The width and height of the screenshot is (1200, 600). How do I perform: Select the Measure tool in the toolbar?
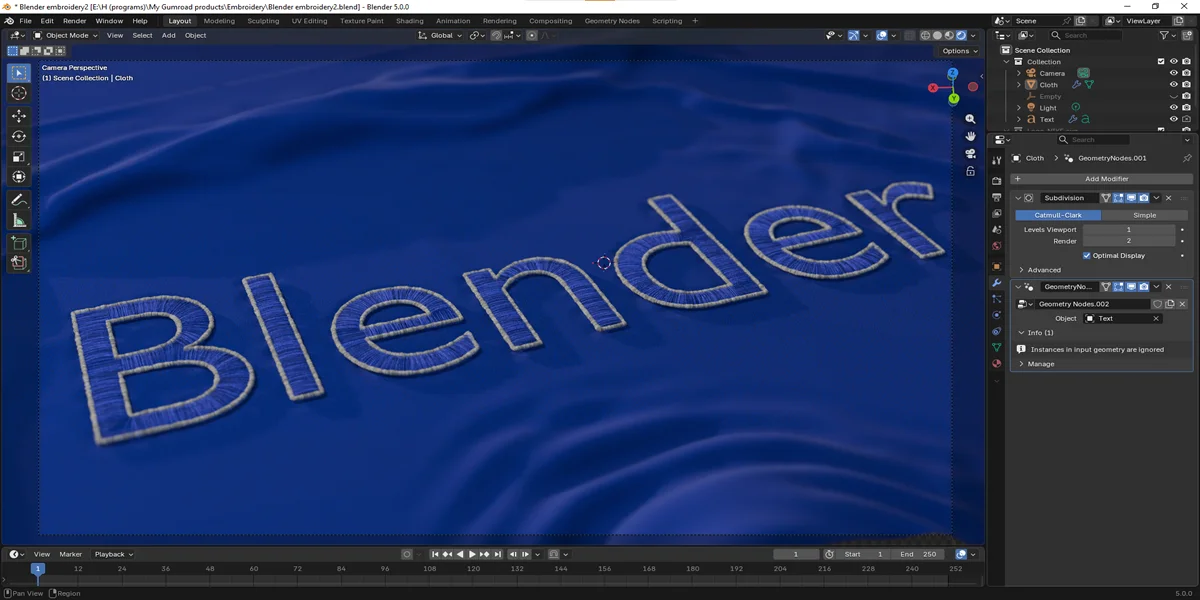pos(18,219)
